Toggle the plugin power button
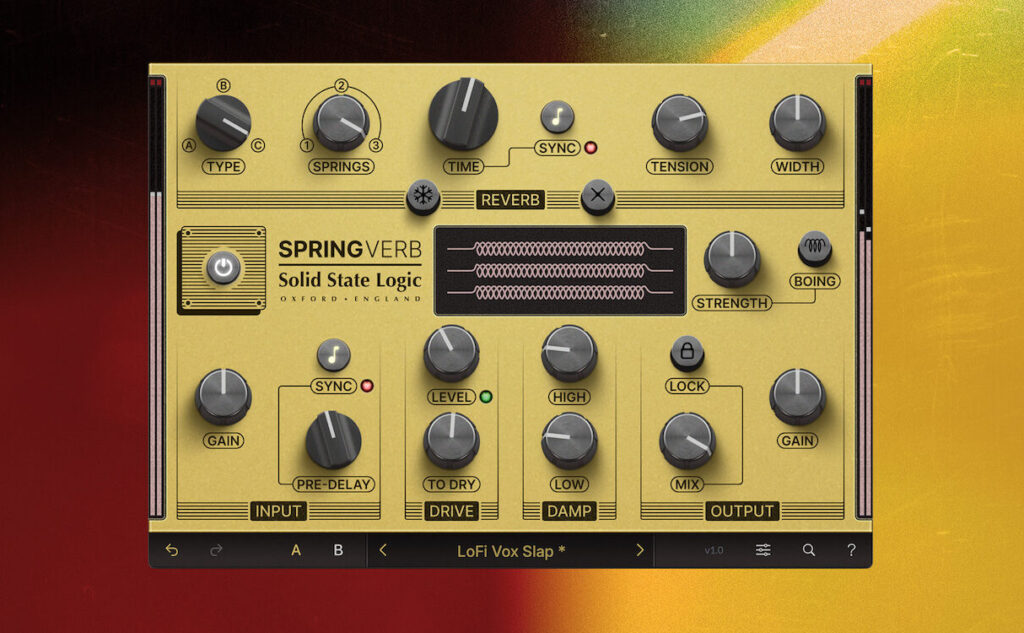1024x633 pixels. (x=222, y=266)
